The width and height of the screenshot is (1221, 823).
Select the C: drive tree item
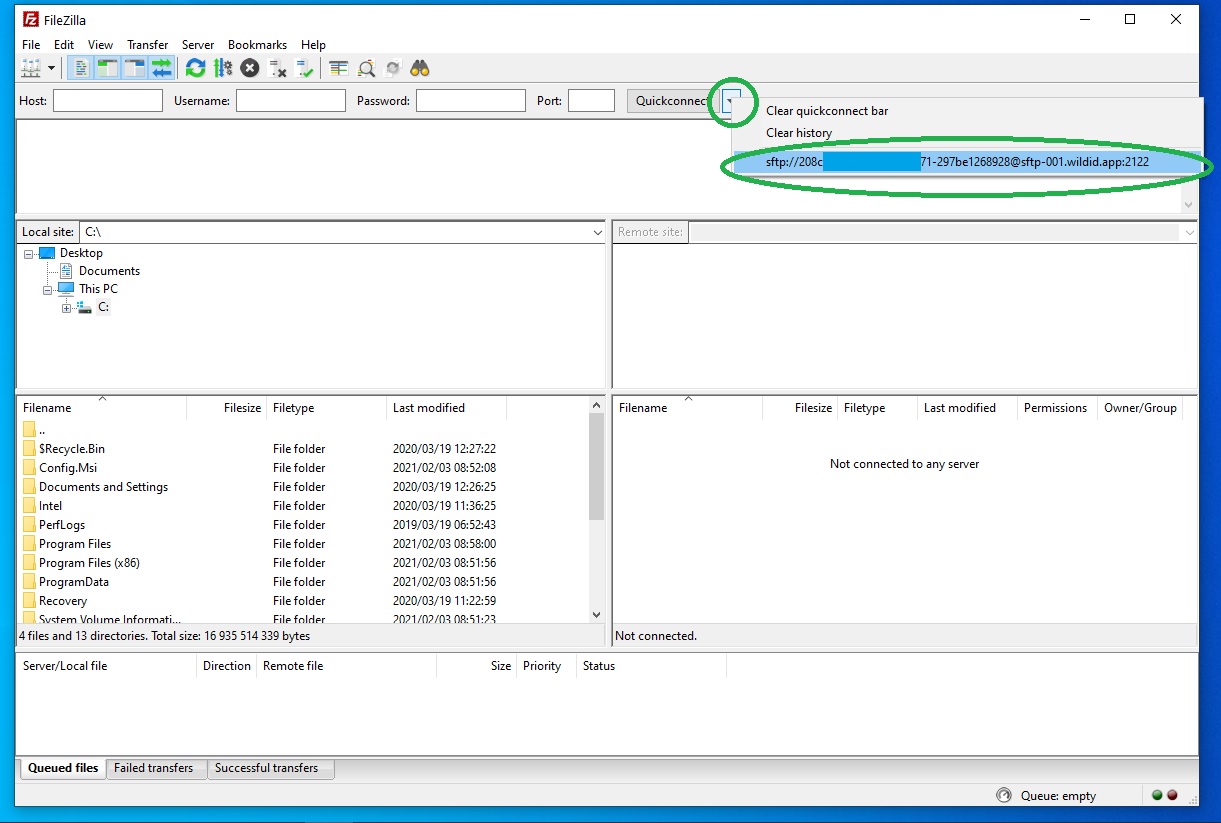tap(103, 307)
